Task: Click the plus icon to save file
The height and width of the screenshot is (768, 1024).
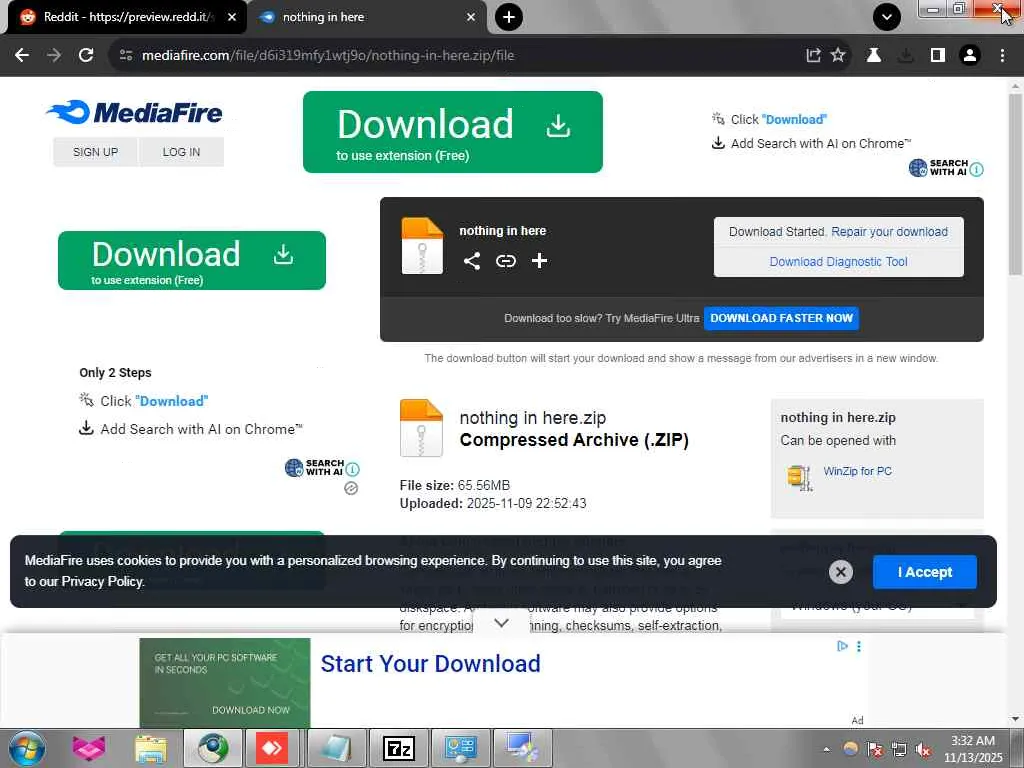Action: click(x=539, y=261)
